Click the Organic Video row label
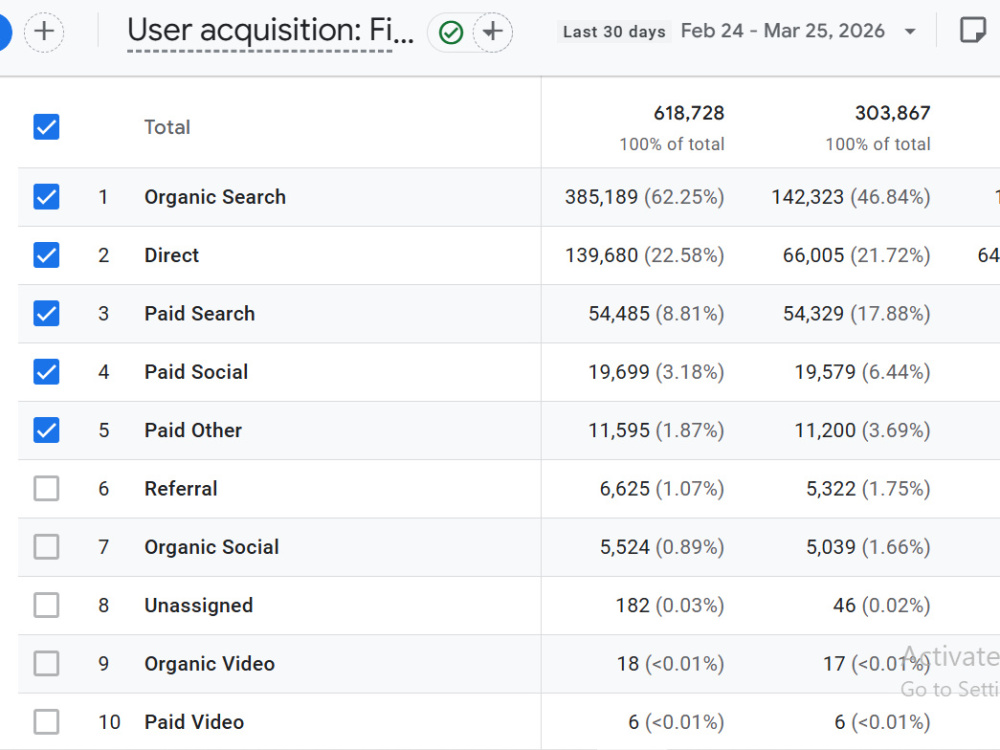Screen dimensions: 1000x750 [209, 663]
